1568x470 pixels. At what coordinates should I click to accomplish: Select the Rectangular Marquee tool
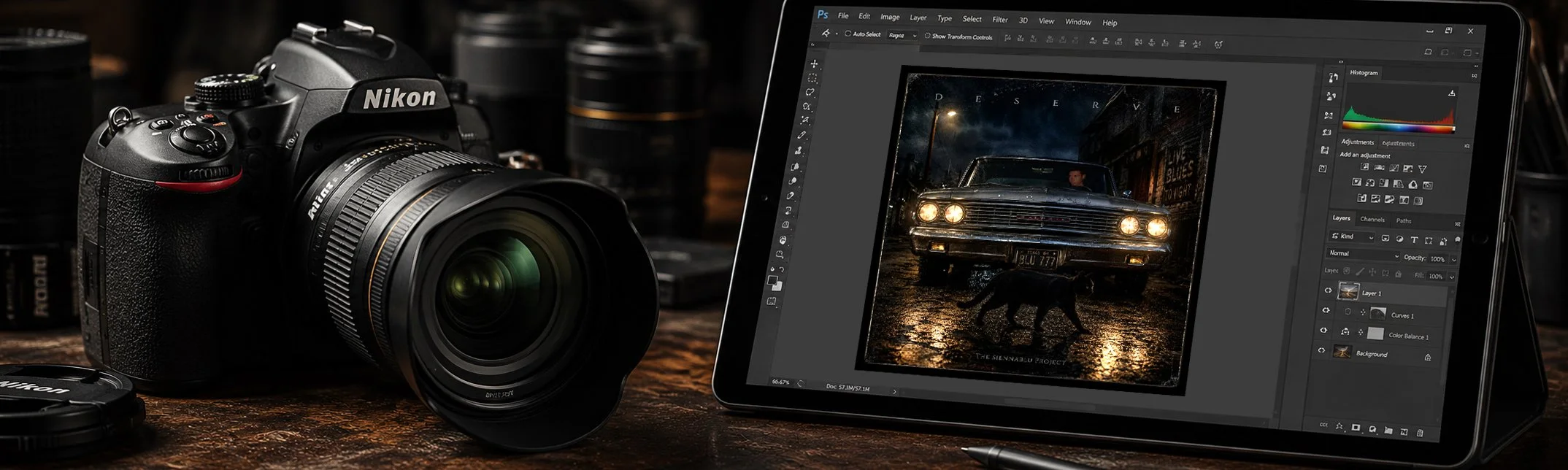point(811,78)
